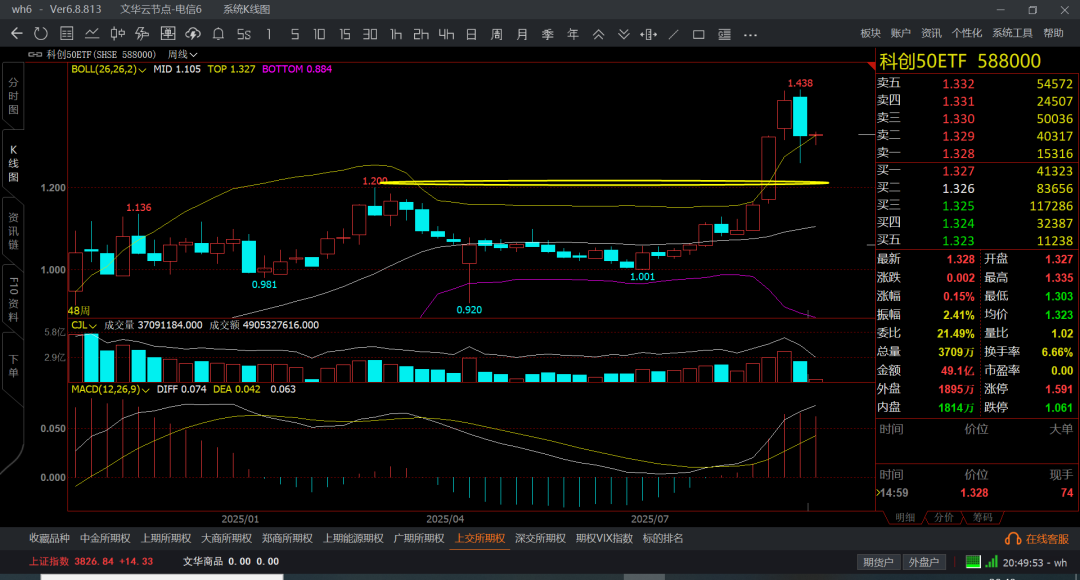
Task: Expand the CJL volume indicator dropdown
Action: point(83,325)
